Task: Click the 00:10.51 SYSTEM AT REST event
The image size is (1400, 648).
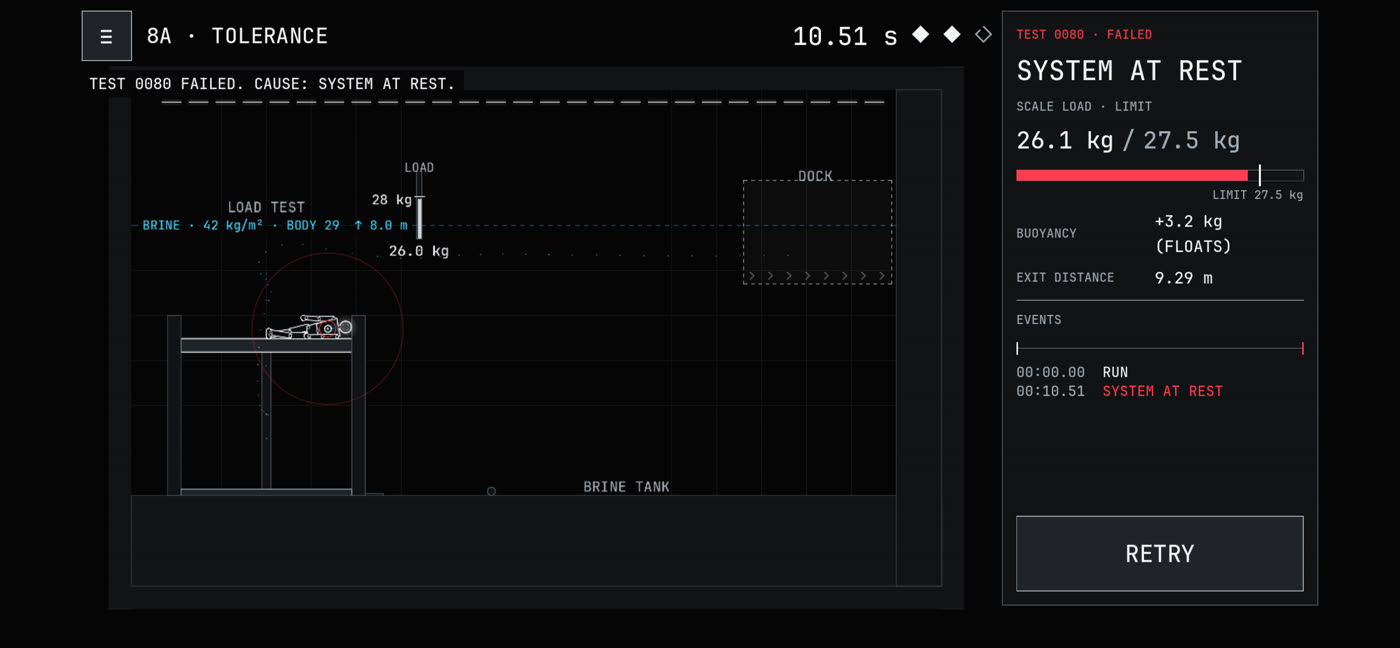Action: coord(1120,391)
